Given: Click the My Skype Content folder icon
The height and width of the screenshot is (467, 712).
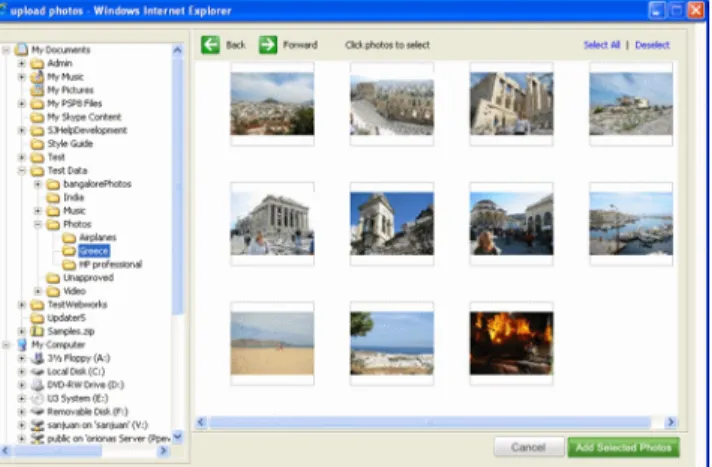Looking at the screenshot, I should (x=37, y=117).
